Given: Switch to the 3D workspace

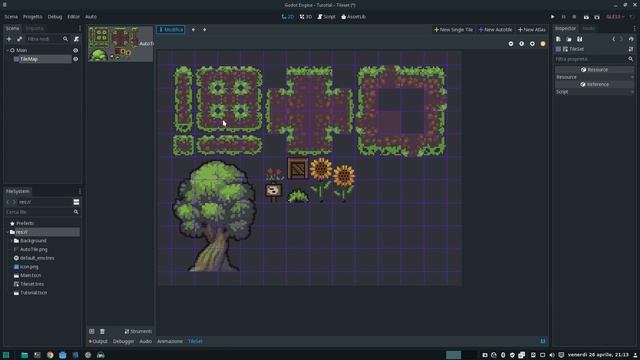Looking at the screenshot, I should pos(306,17).
